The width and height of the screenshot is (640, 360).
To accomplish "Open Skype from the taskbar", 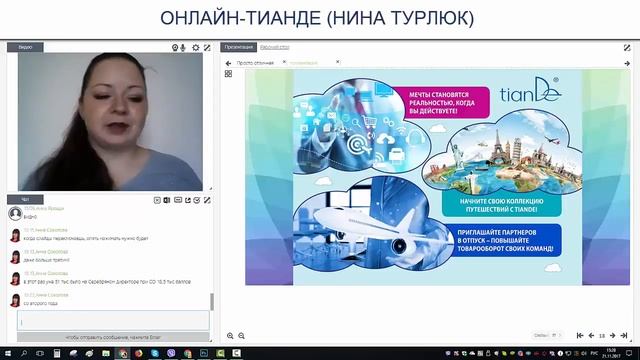I will click(x=155, y=353).
